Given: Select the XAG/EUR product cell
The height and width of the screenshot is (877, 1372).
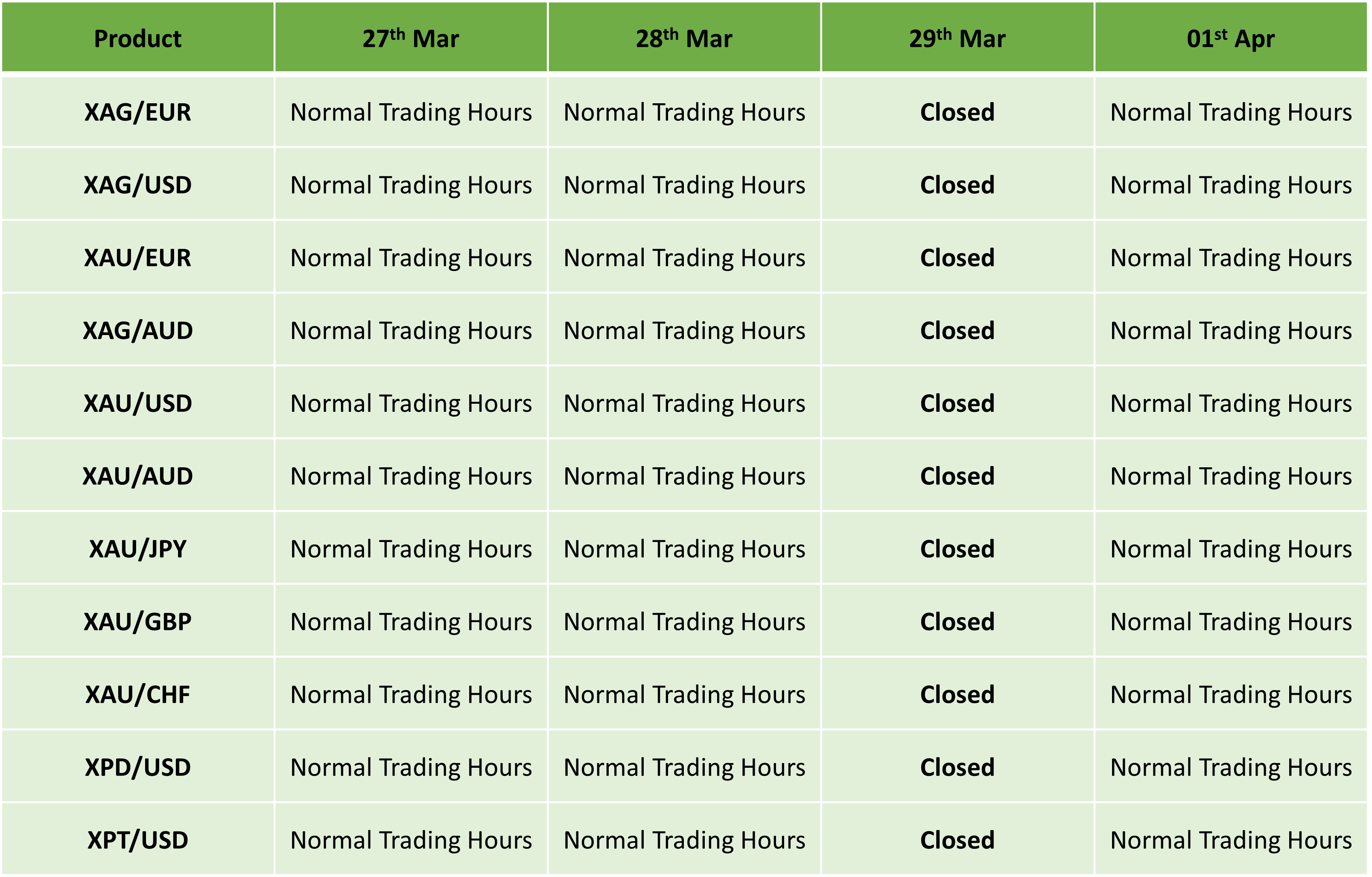Looking at the screenshot, I should (137, 112).
